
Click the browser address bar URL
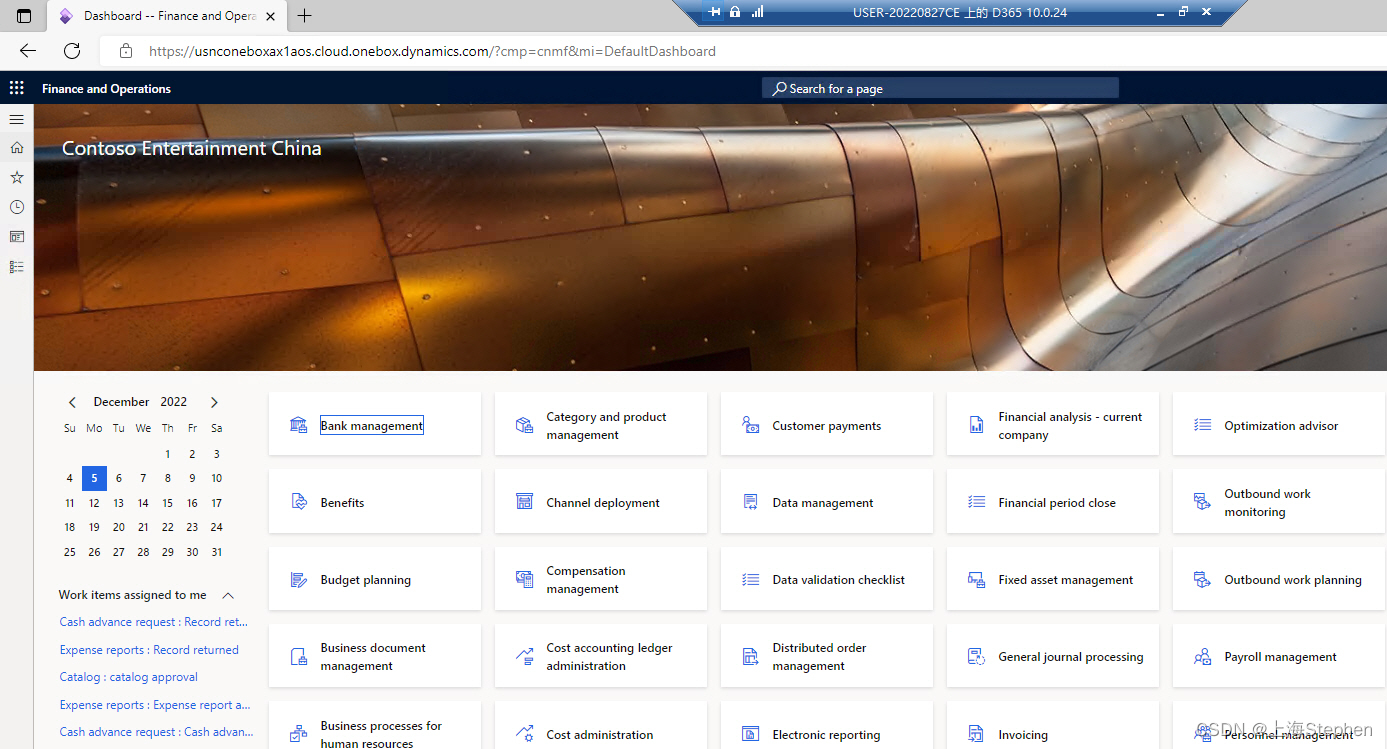click(x=432, y=51)
